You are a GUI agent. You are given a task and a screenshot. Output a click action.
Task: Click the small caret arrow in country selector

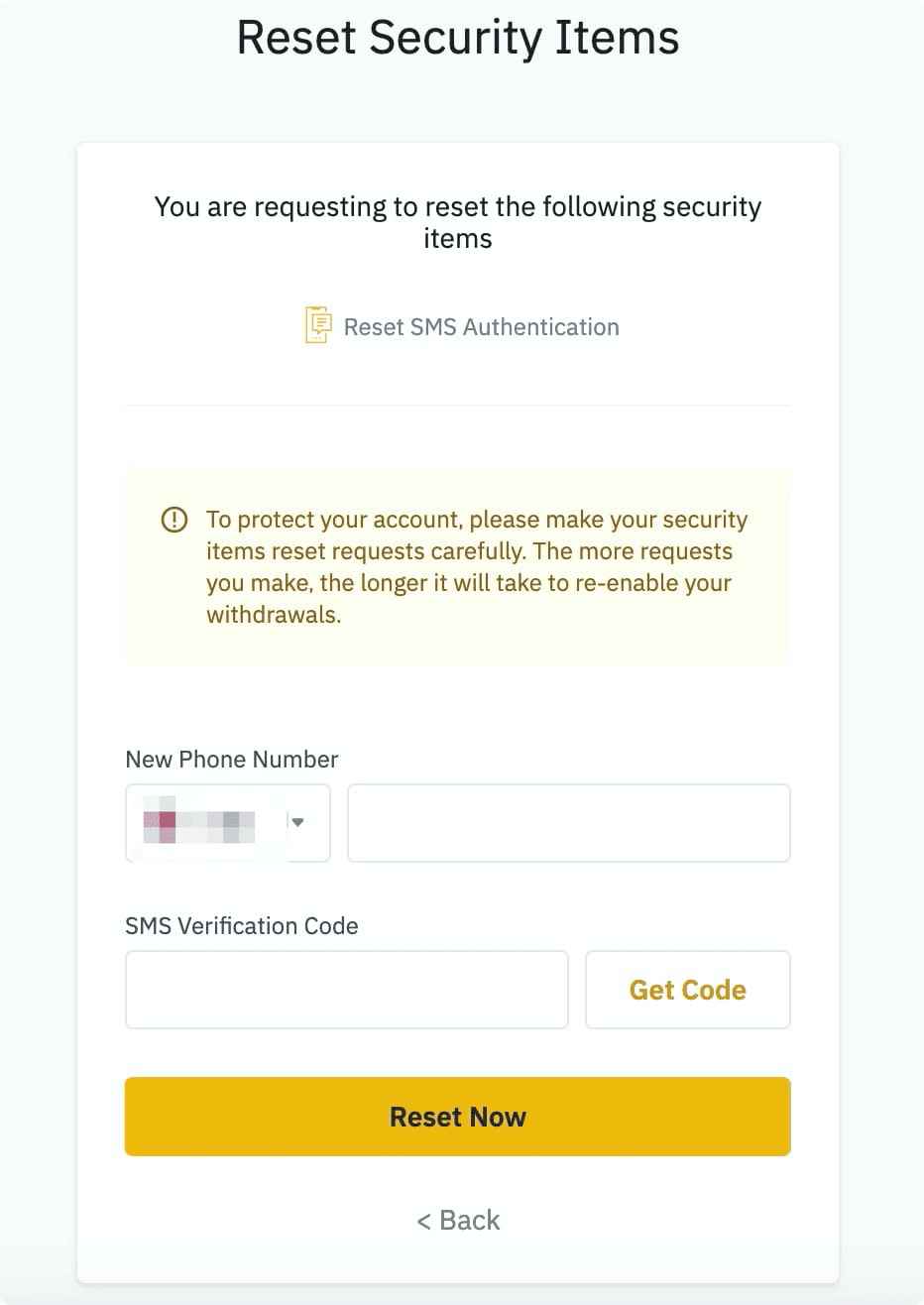297,822
